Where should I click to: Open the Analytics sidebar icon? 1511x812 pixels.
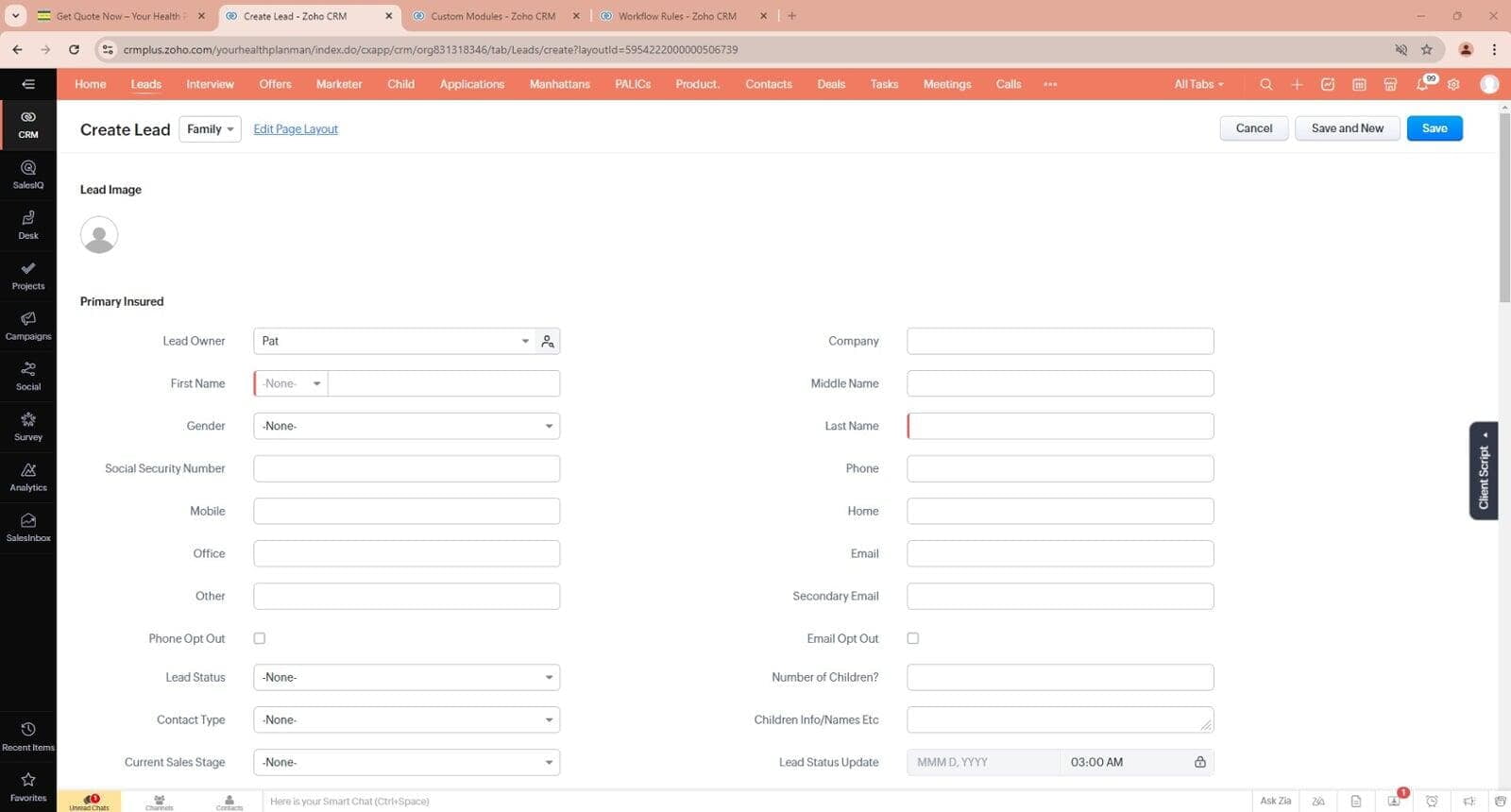pyautogui.click(x=28, y=476)
